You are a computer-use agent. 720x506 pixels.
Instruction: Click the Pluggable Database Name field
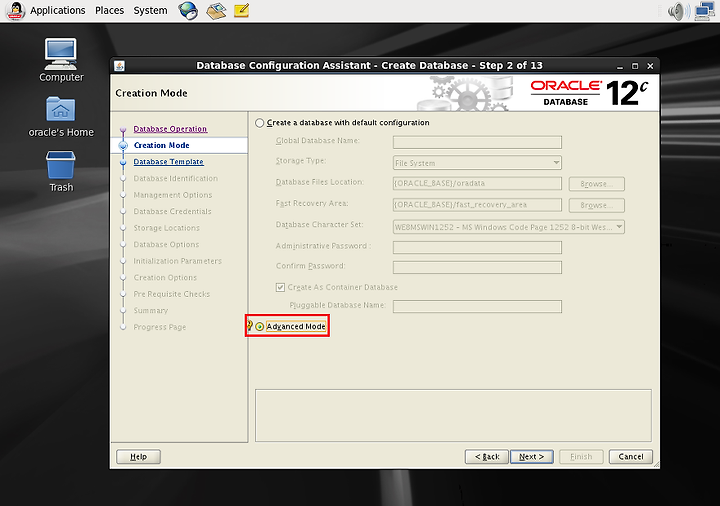click(477, 306)
